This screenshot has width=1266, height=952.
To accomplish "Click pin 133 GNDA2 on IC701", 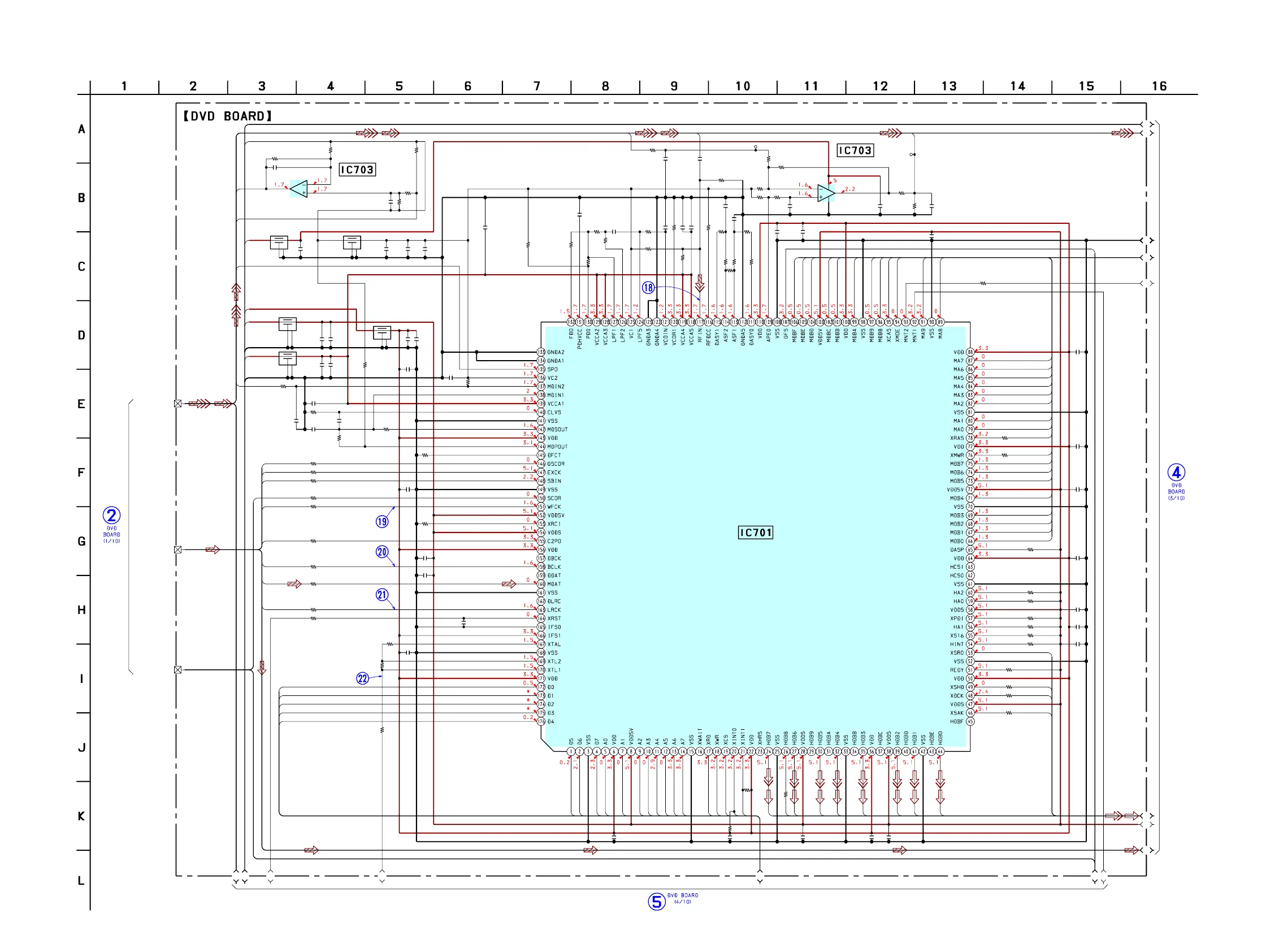I will coord(541,352).
